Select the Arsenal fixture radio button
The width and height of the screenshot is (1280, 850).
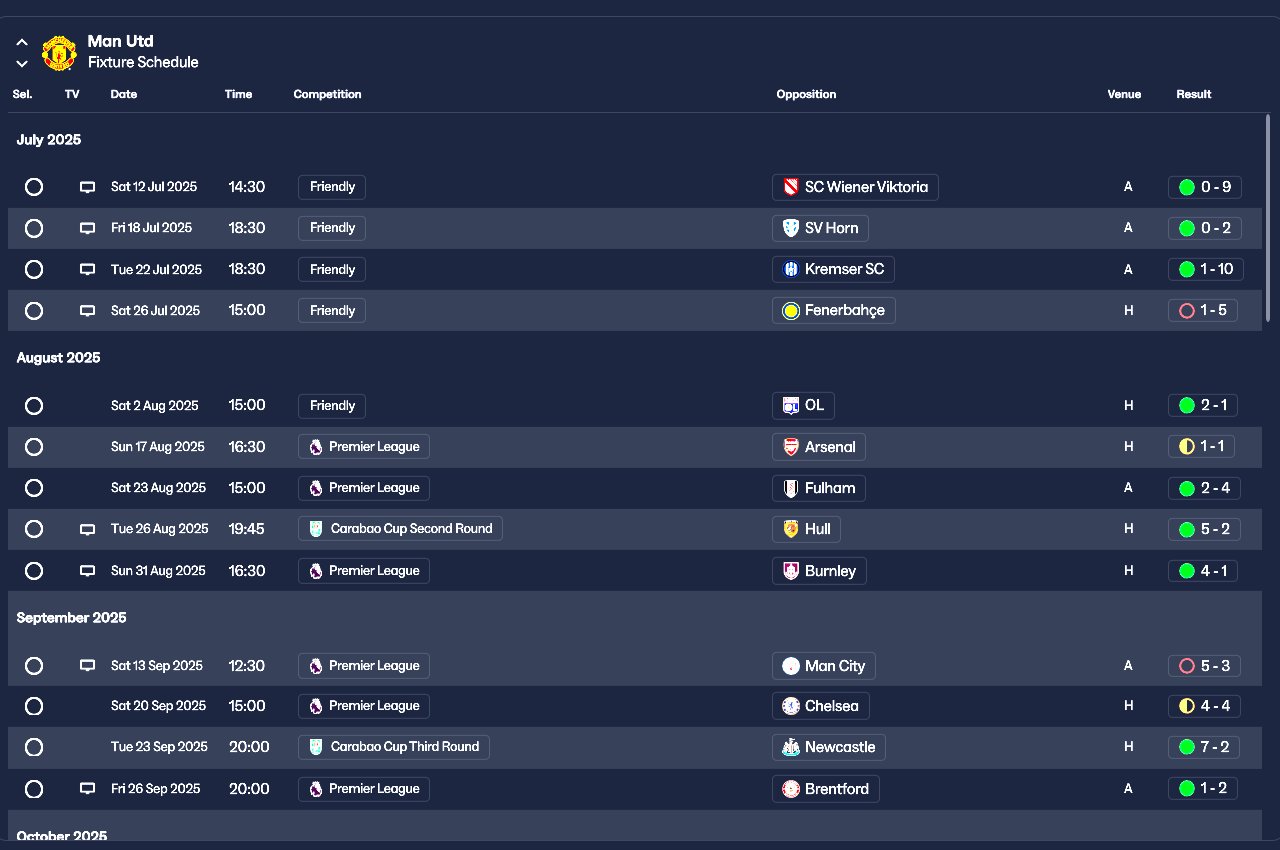tap(34, 447)
